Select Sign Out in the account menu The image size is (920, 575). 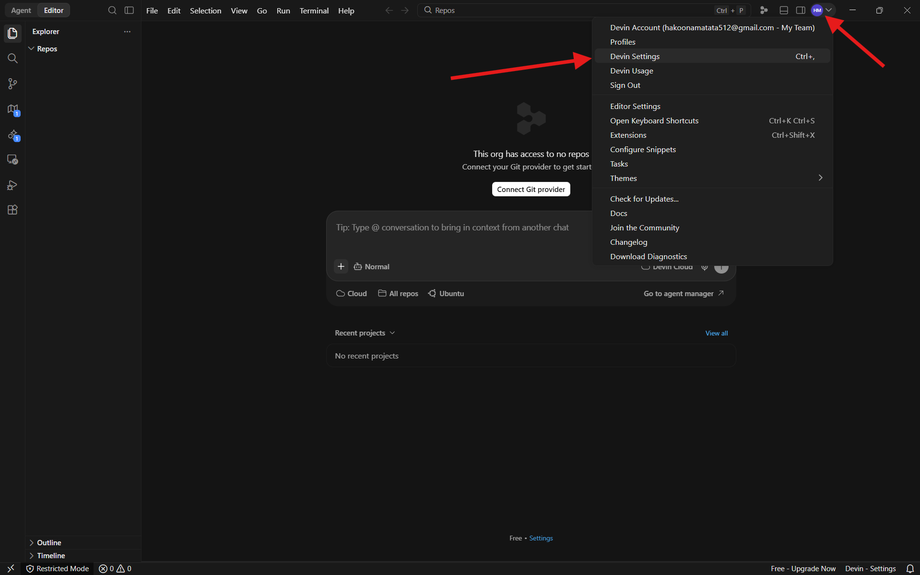click(x=712, y=85)
